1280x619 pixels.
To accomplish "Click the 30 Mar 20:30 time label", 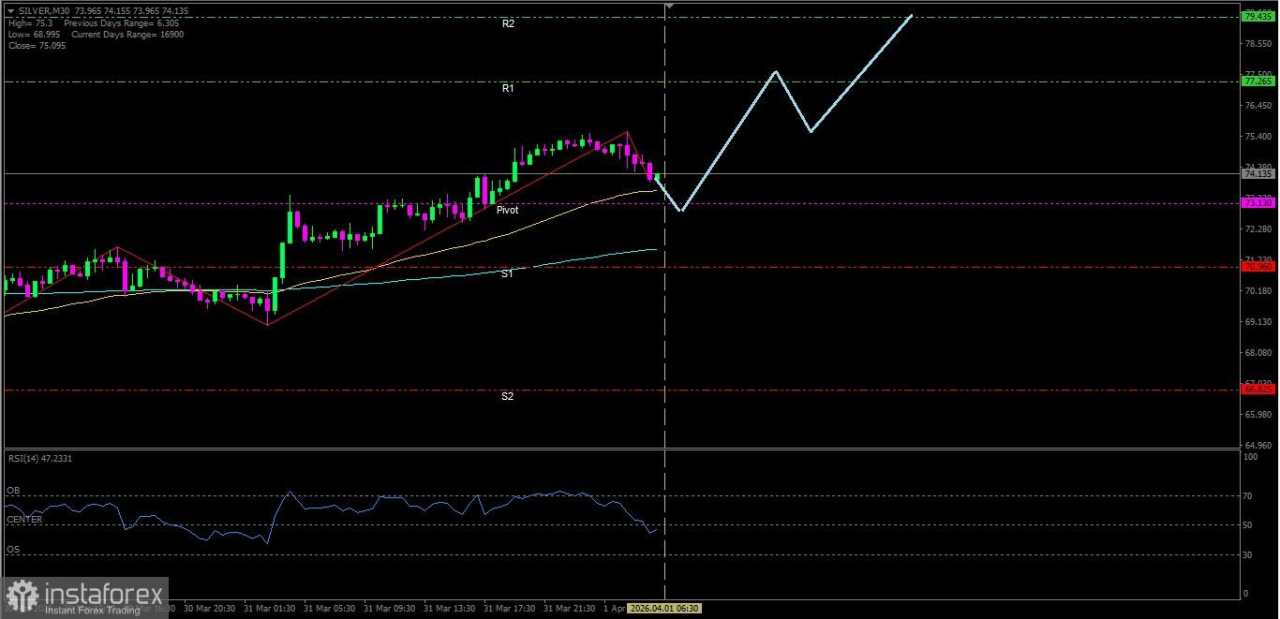I will click(x=211, y=608).
